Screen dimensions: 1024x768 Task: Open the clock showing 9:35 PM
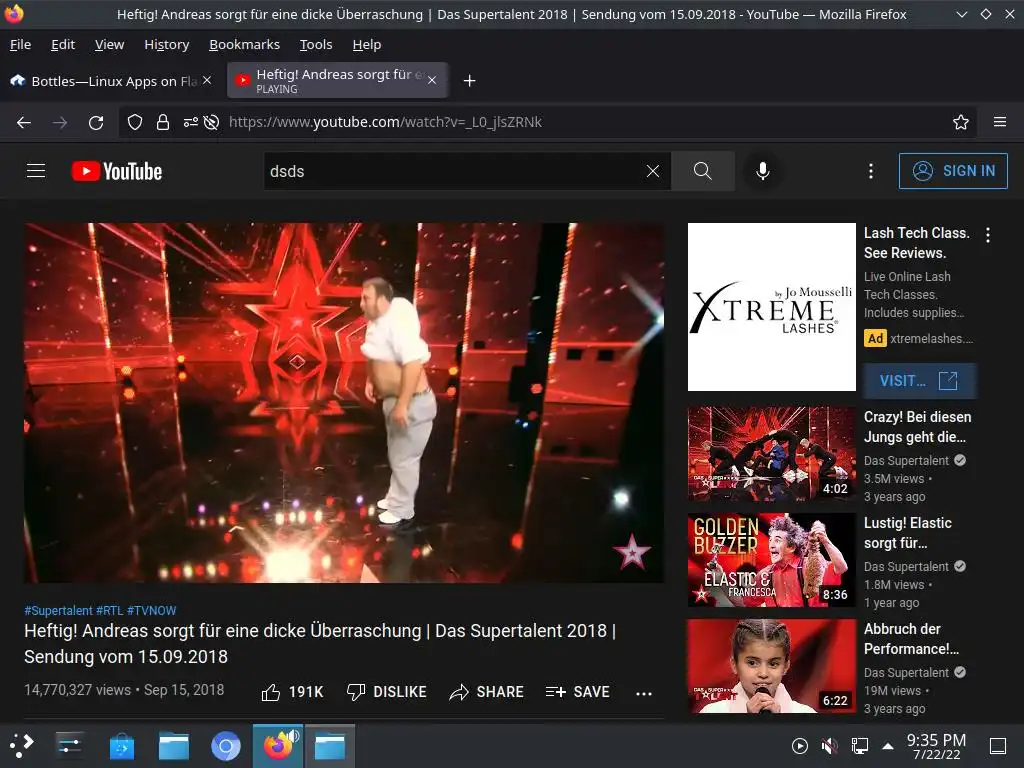936,746
